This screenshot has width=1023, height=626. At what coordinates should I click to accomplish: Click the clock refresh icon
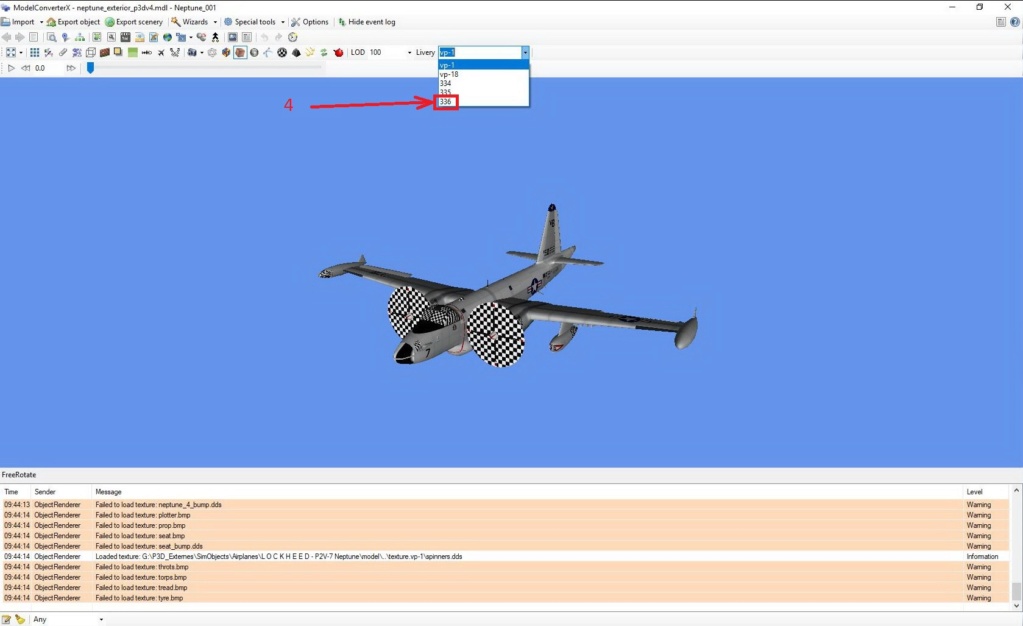click(x=293, y=37)
